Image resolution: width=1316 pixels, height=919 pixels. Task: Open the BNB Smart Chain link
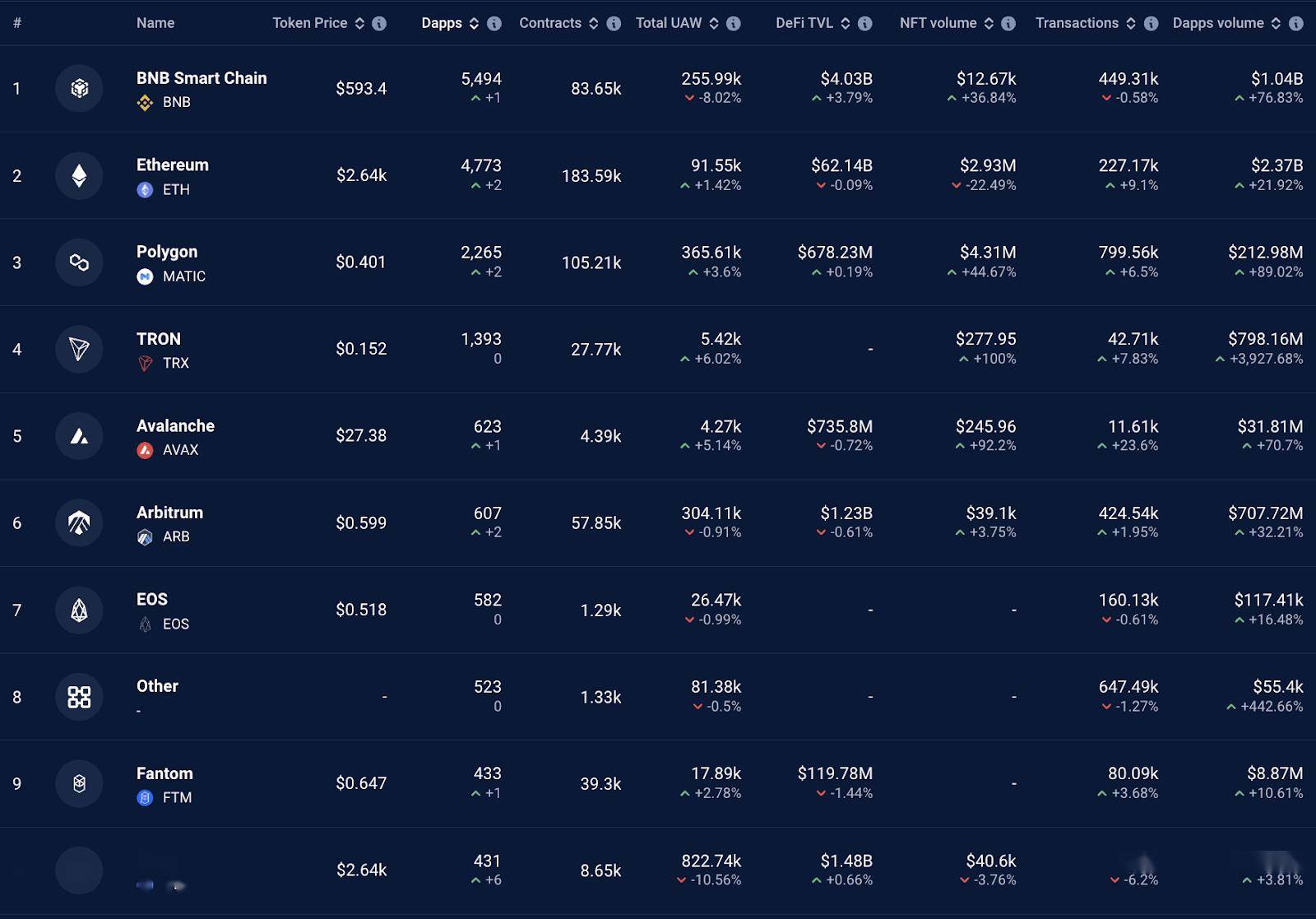202,78
